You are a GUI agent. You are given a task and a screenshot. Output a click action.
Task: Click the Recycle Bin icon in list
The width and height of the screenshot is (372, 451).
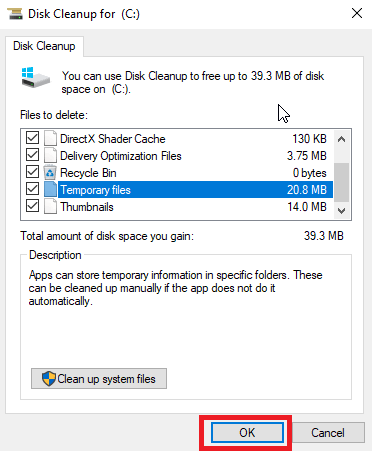coord(50,173)
